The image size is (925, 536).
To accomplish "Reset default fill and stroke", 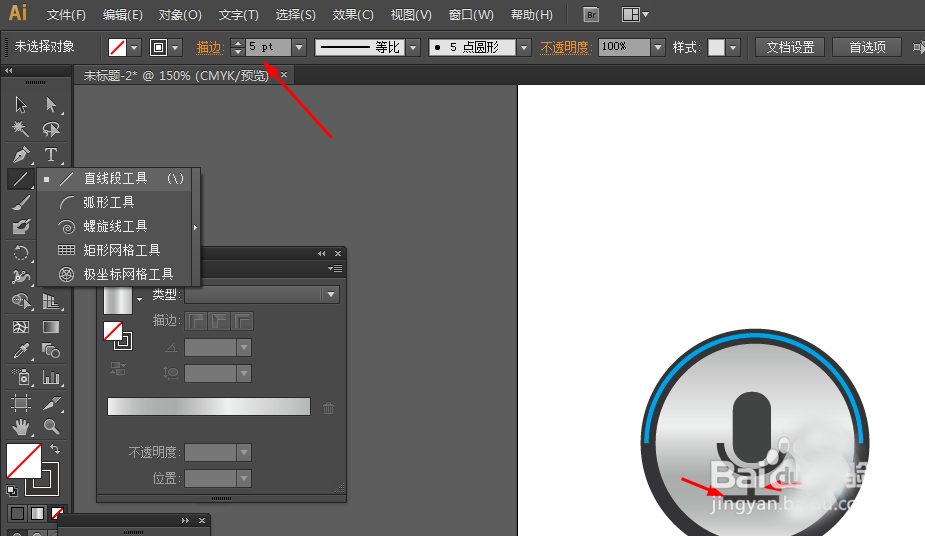I will coord(12,491).
